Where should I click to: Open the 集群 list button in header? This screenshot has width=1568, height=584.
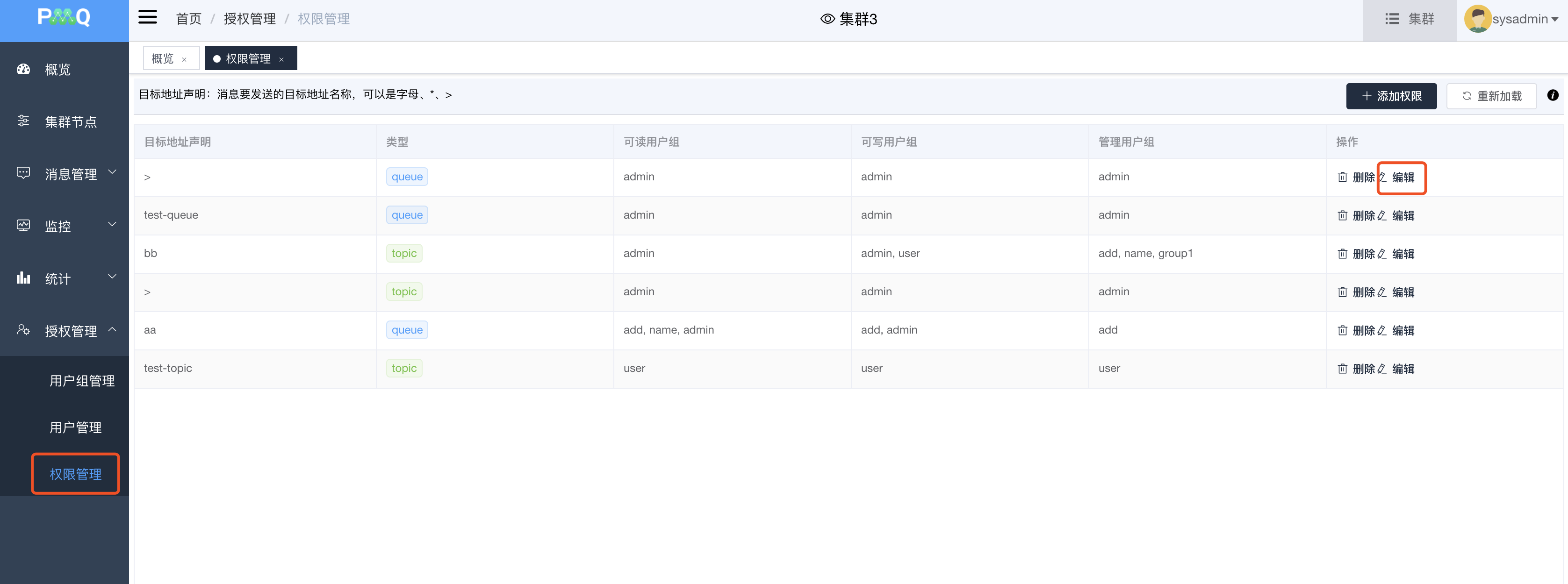point(1409,19)
